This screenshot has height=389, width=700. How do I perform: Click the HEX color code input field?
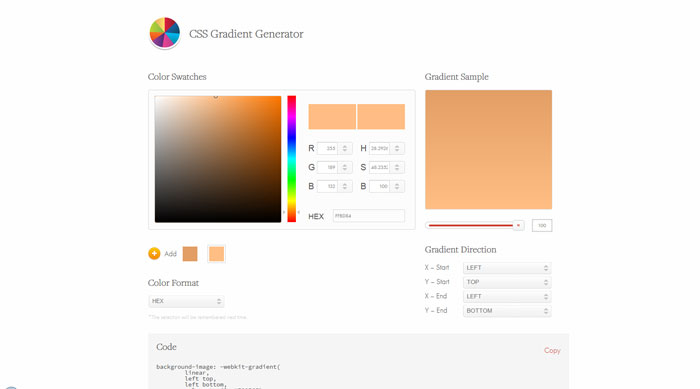click(x=369, y=216)
